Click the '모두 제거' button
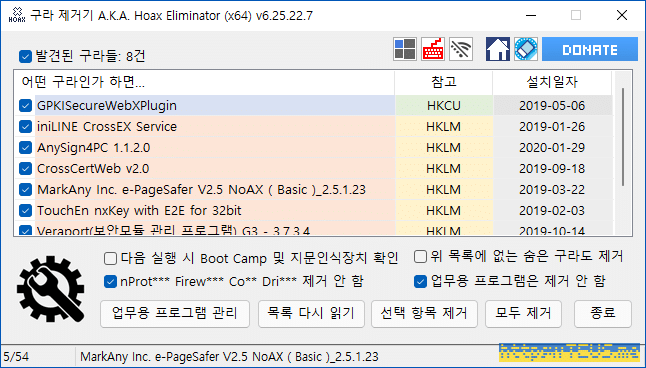646x368 pixels. (x=523, y=314)
